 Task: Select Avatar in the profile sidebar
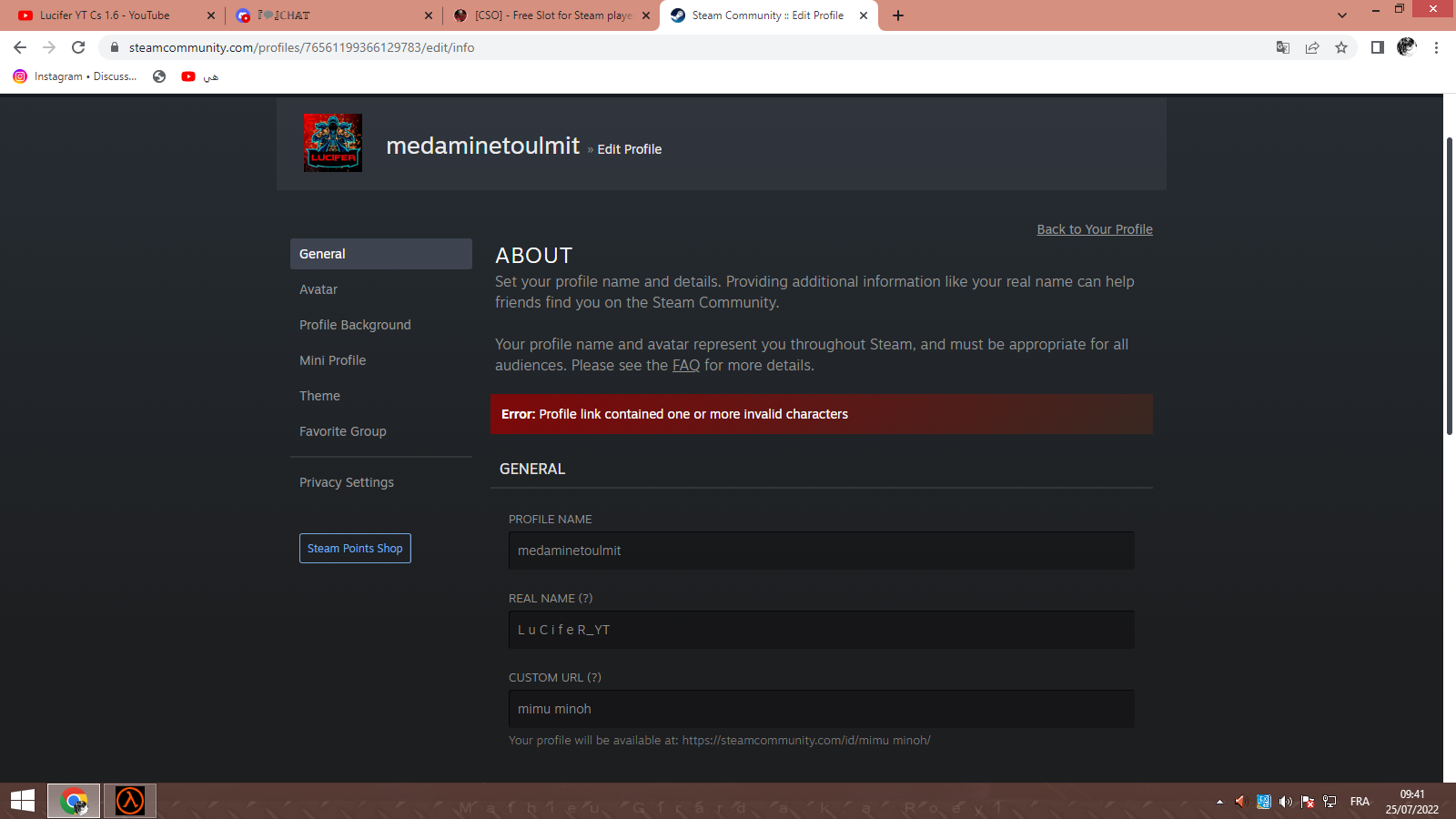coord(318,289)
